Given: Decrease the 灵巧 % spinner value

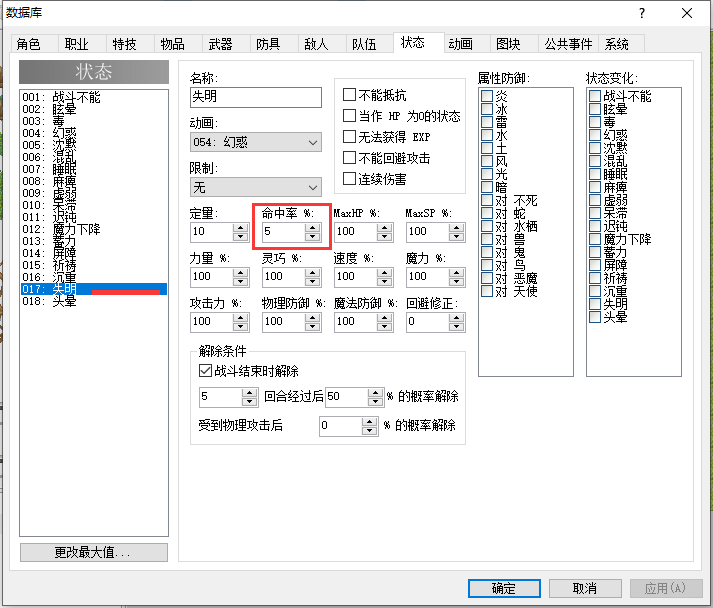Looking at the screenshot, I should coord(312,281).
